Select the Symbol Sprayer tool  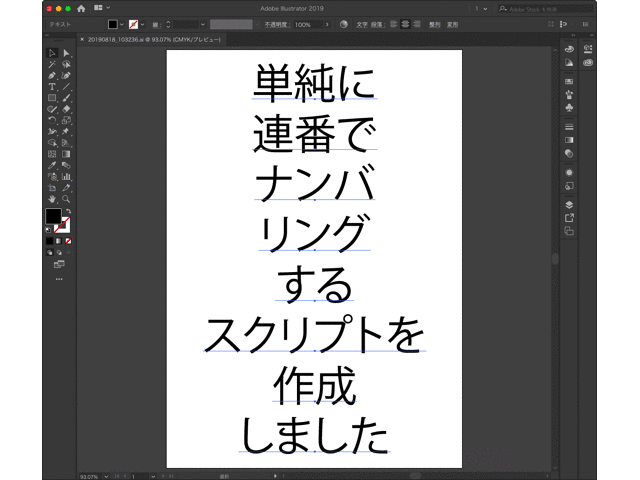click(x=52, y=177)
